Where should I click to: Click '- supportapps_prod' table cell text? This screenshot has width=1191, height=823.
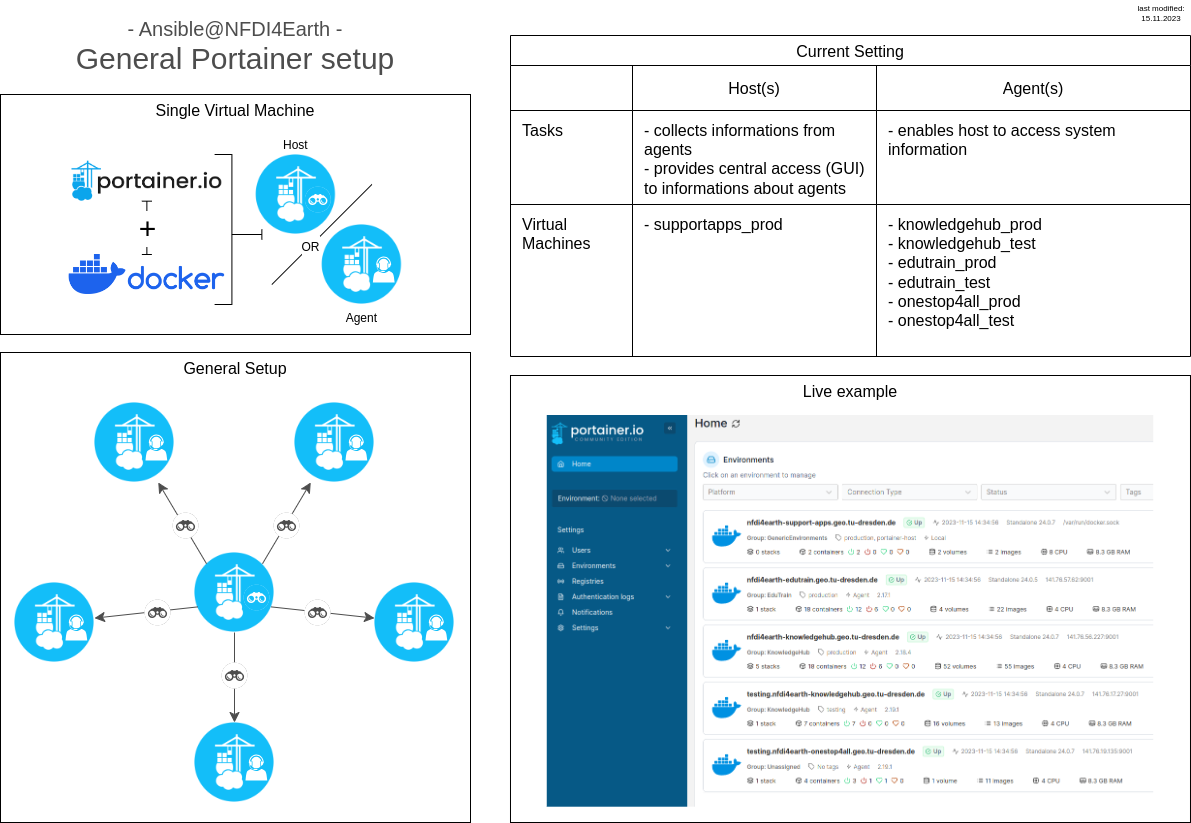coord(713,225)
